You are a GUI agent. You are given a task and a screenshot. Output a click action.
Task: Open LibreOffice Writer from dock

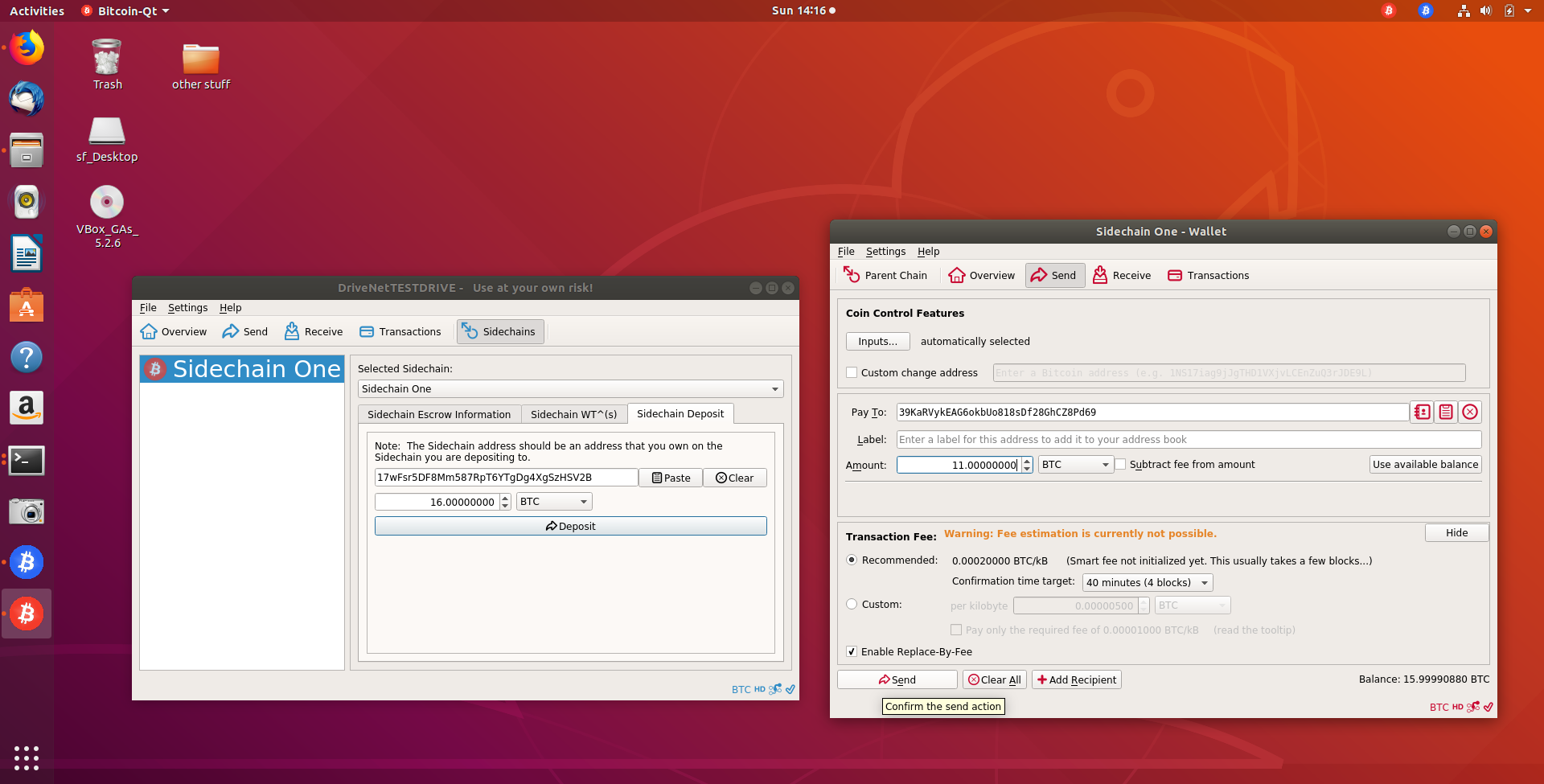coord(27,253)
